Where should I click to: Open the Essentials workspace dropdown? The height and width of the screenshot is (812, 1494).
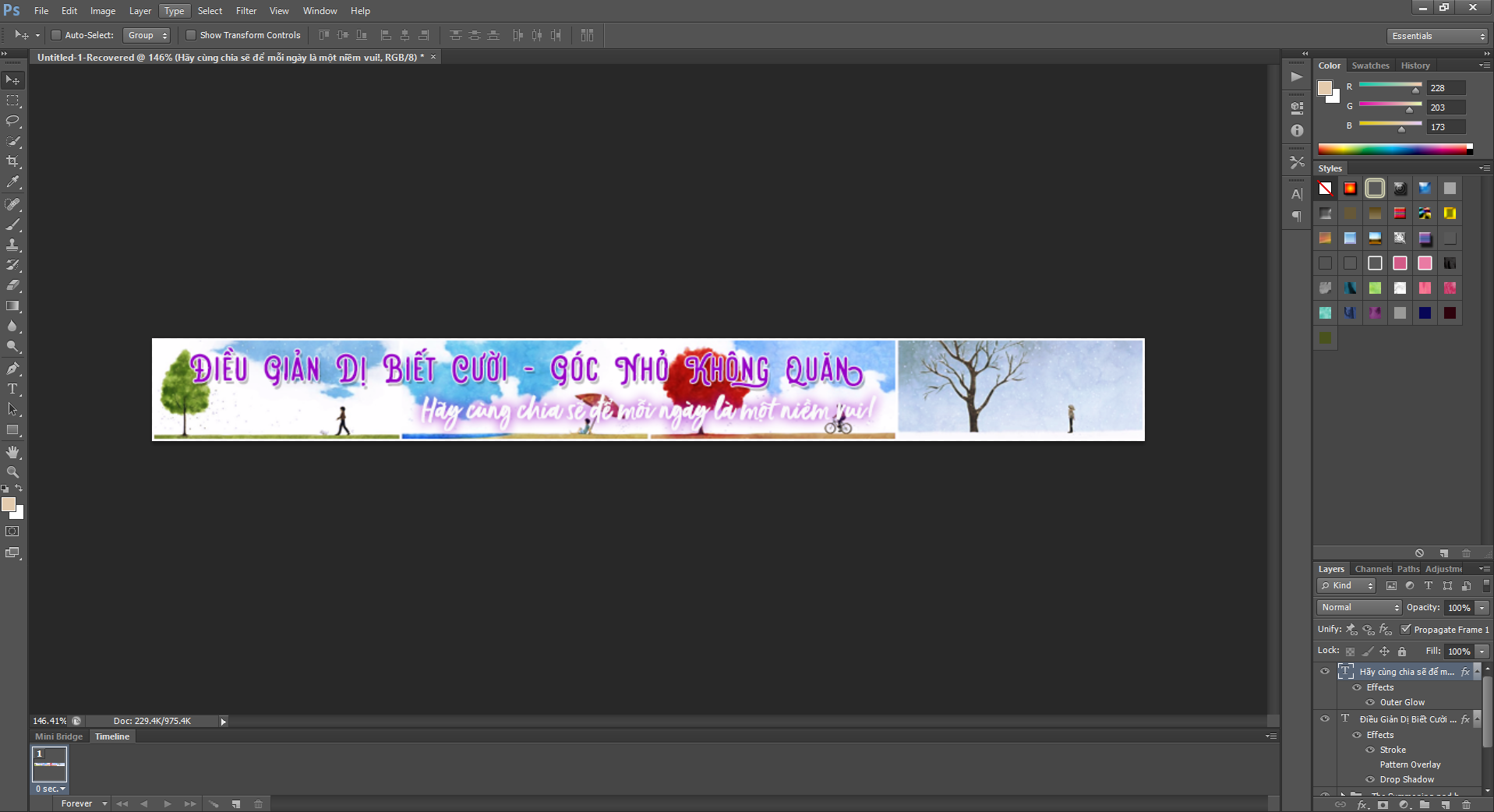click(1436, 35)
